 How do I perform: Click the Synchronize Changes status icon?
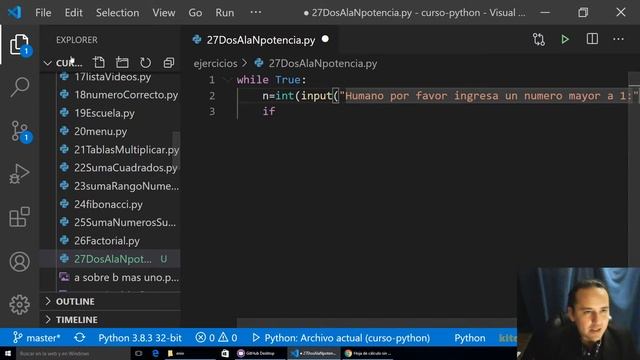click(80, 338)
